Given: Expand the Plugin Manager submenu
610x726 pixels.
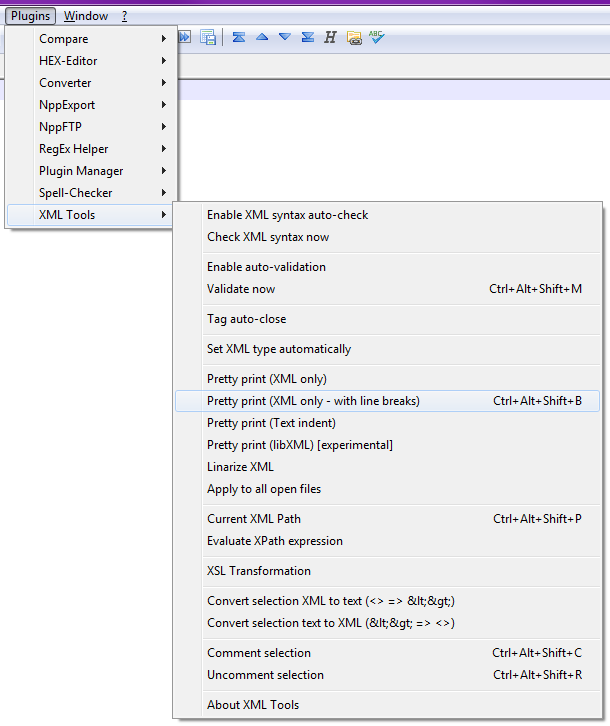Looking at the screenshot, I should [91, 171].
